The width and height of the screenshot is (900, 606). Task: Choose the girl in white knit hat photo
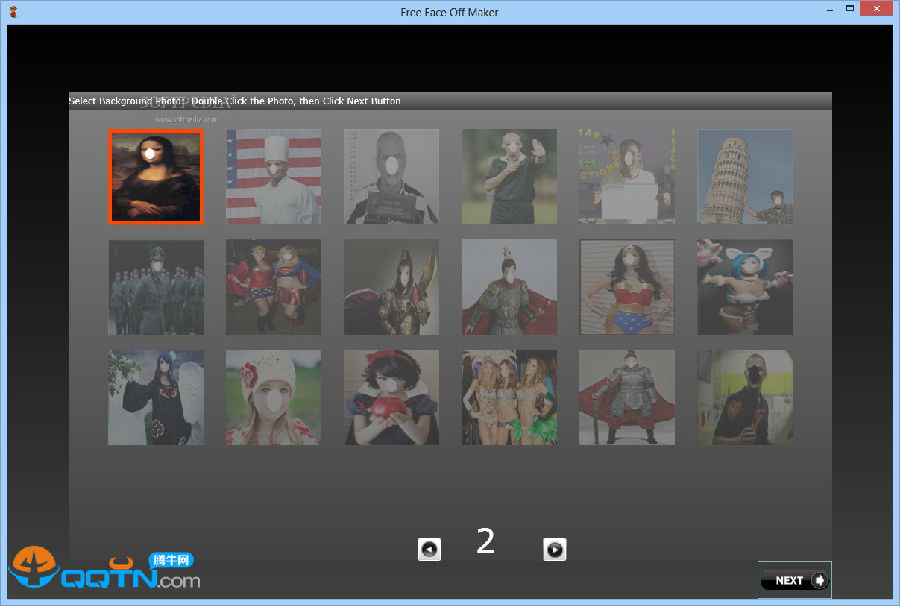click(273, 397)
